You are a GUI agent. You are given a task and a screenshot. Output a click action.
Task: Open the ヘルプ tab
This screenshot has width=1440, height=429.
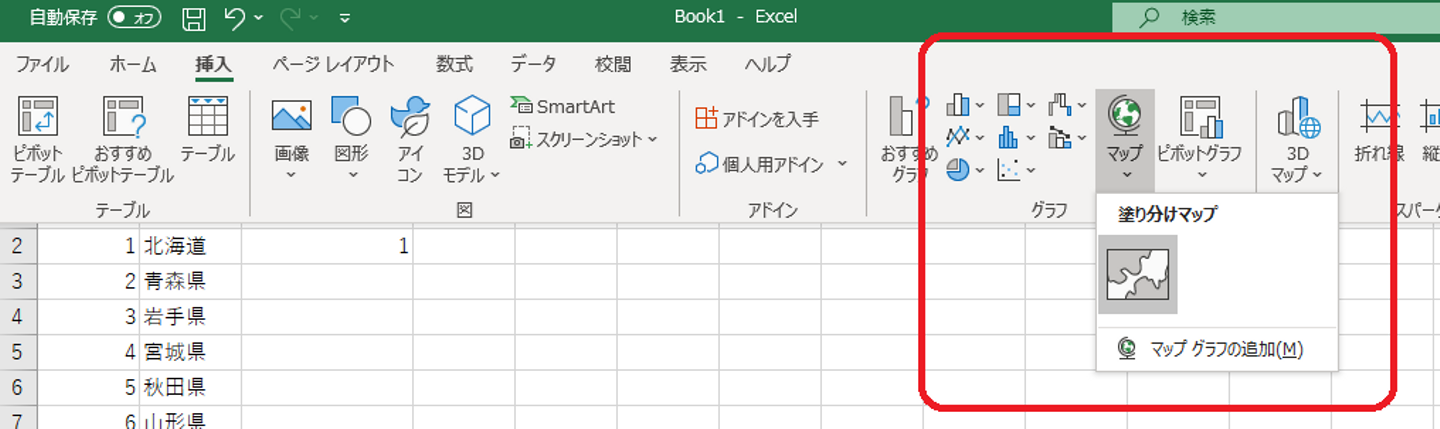click(x=767, y=64)
